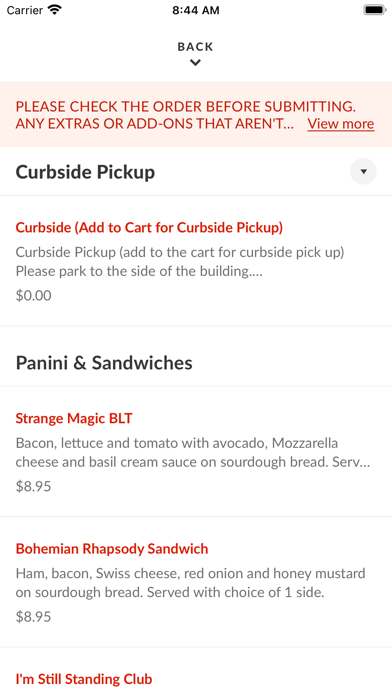Image resolution: width=392 pixels, height=696 pixels.
Task: Tap the Strange Magic BLT description text
Action: tap(193, 452)
